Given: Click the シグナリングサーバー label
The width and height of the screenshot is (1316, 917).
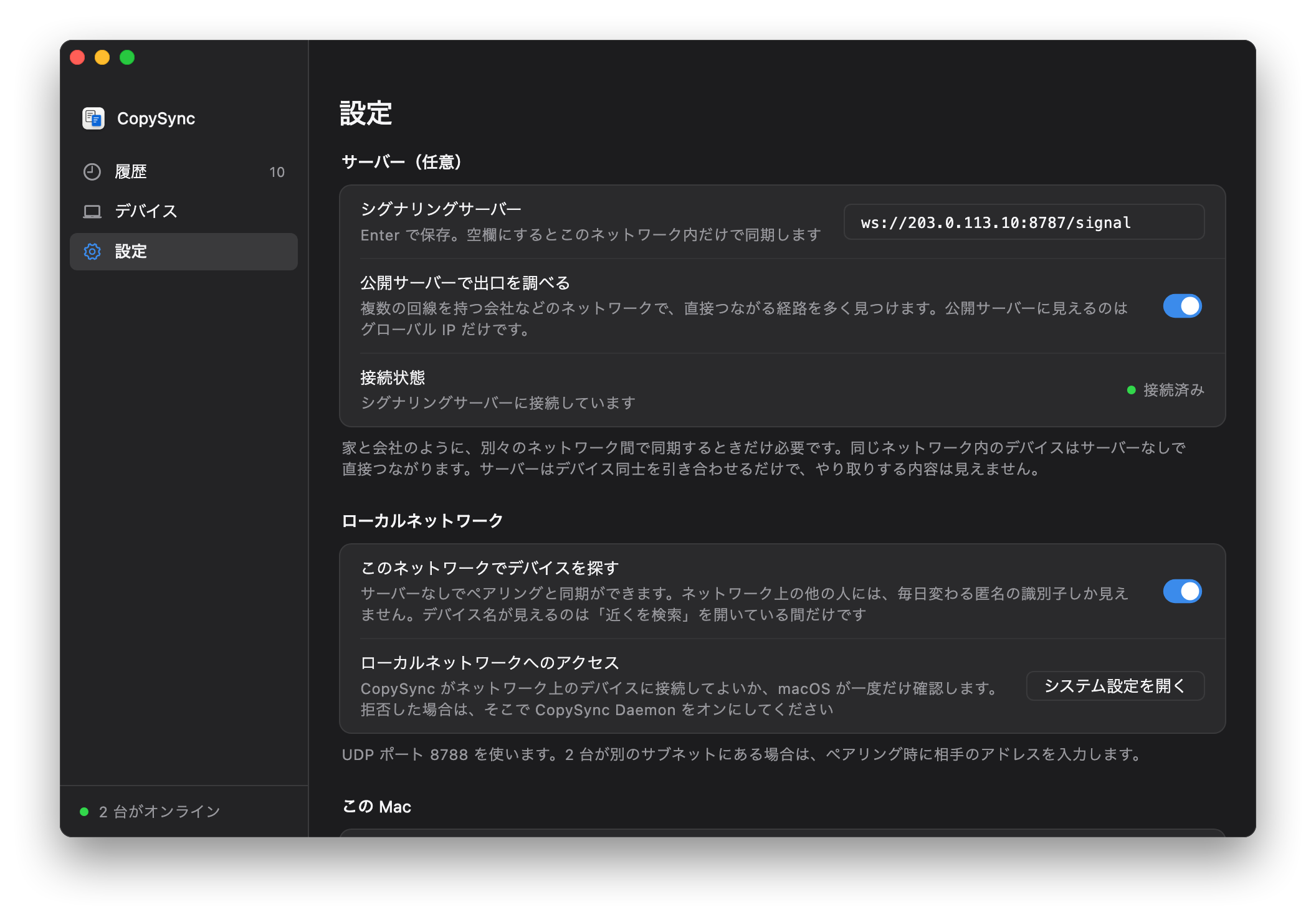Looking at the screenshot, I should 441,209.
